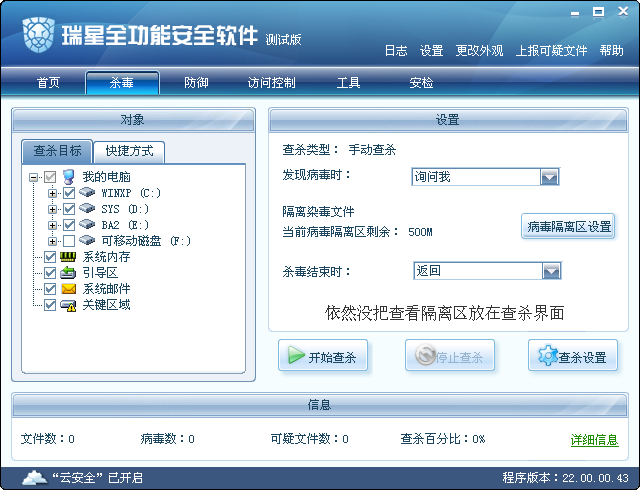Image resolution: width=640 pixels, height=490 pixels.
Task: Open the 查杀设置 button
Action: (573, 355)
